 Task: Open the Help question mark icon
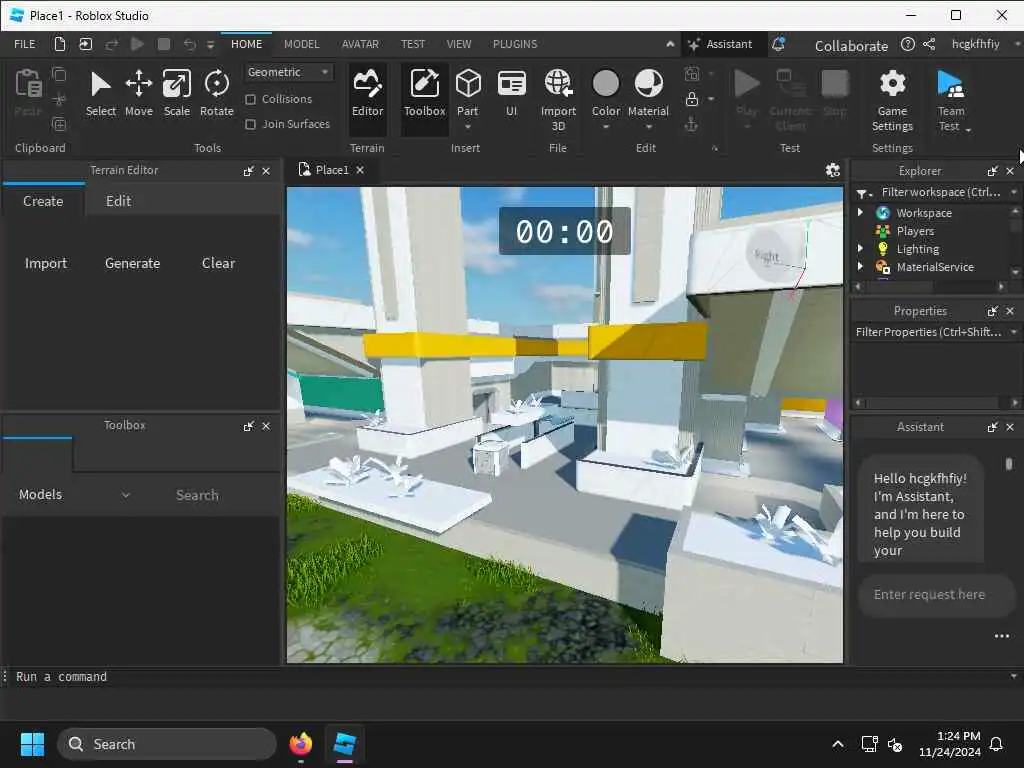click(x=908, y=44)
